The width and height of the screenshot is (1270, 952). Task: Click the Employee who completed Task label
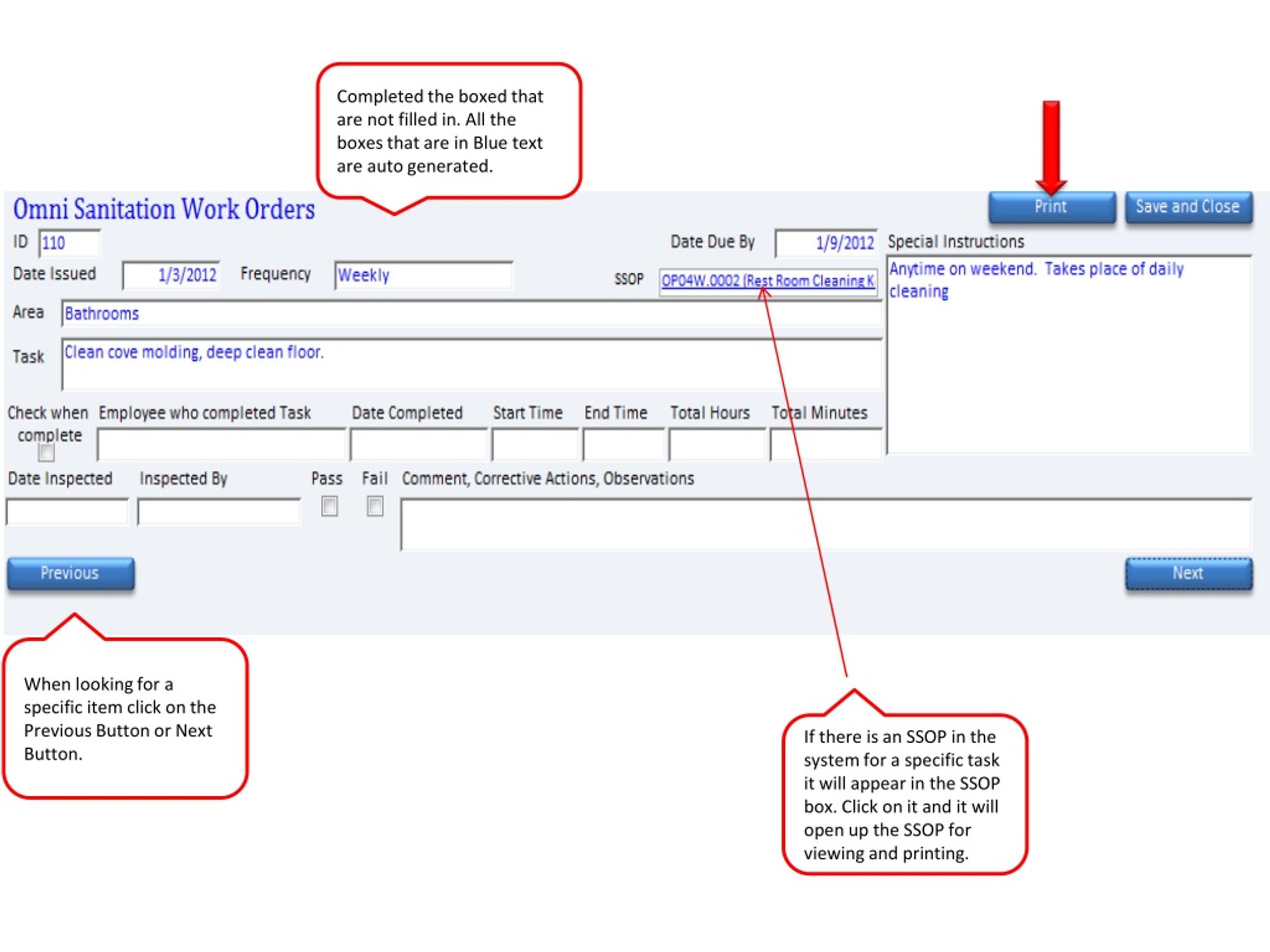tap(204, 413)
